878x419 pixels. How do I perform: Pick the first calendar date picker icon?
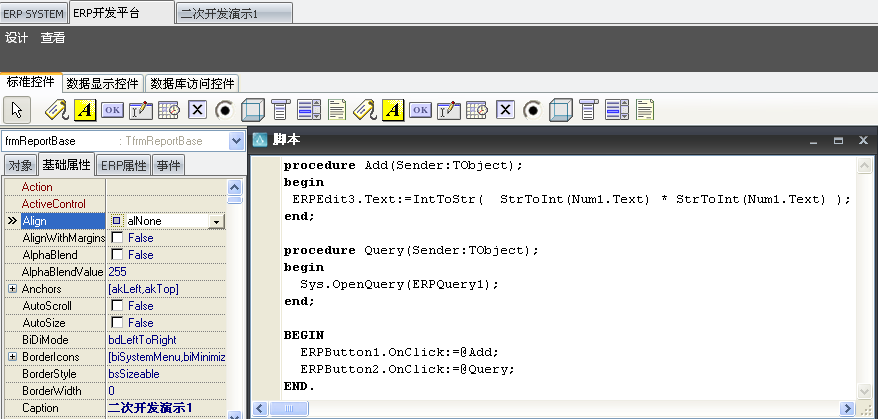(x=169, y=110)
